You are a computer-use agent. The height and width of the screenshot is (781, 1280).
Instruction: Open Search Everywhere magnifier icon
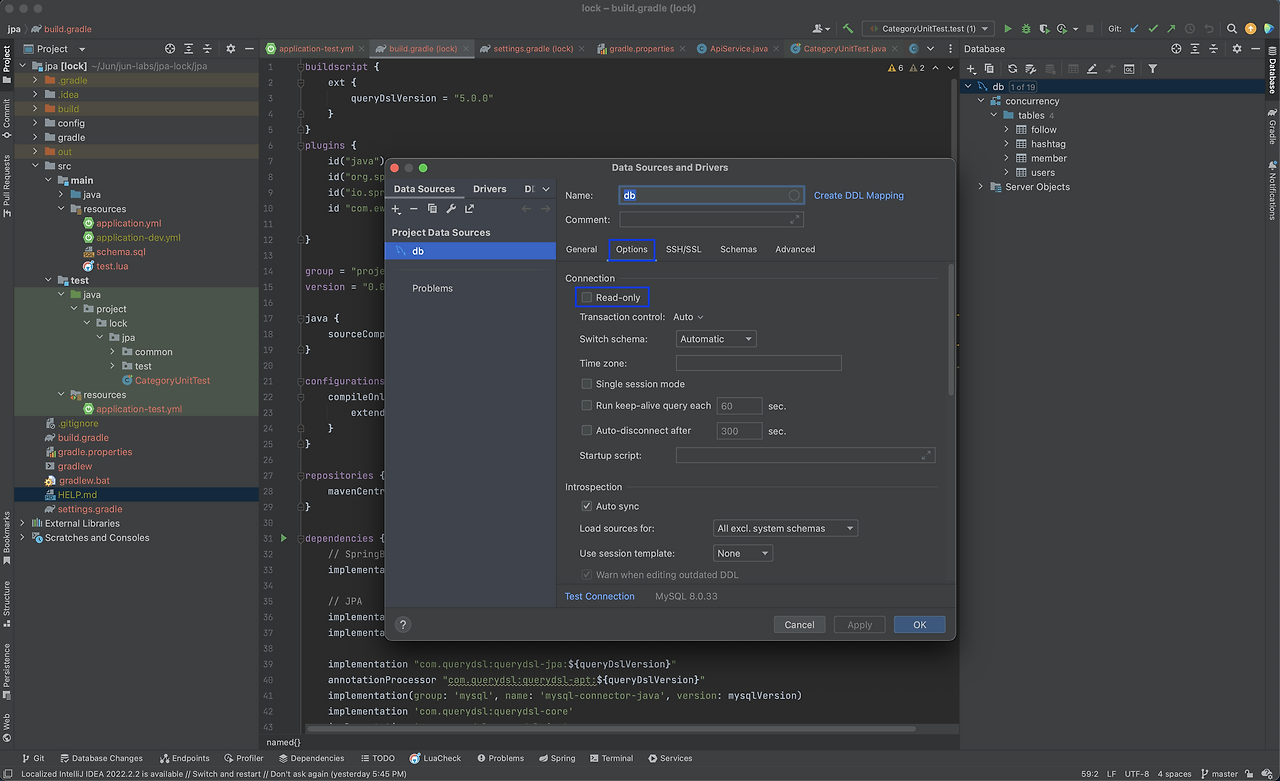pos(1232,29)
